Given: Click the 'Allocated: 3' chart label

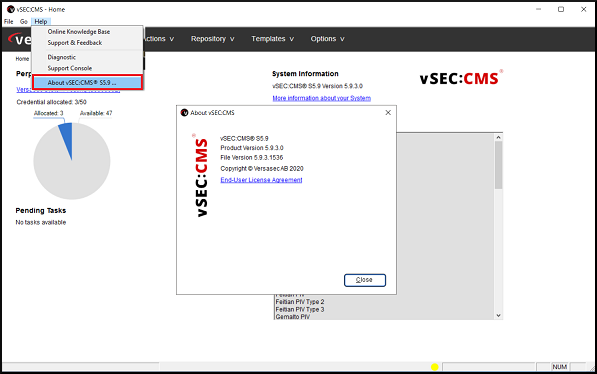Looking at the screenshot, I should click(x=48, y=113).
